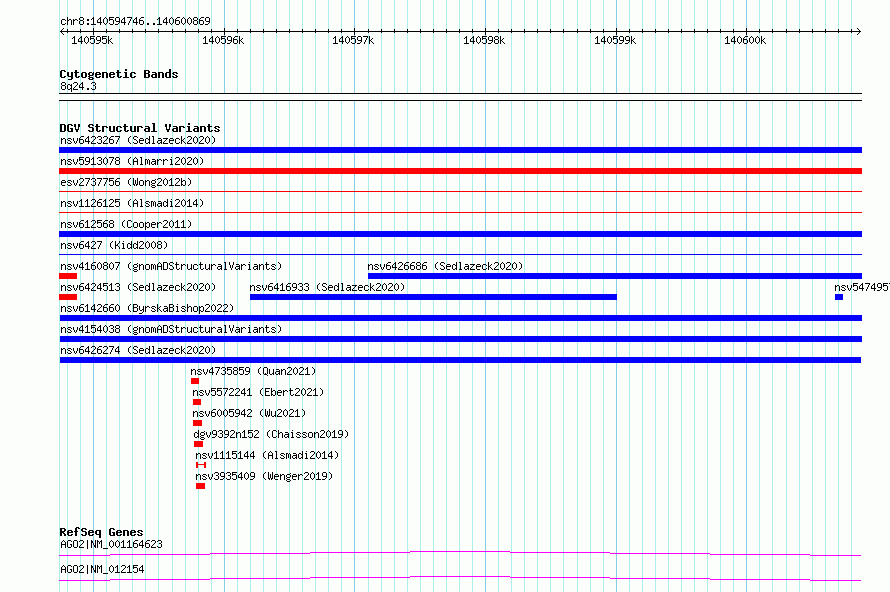The height and width of the screenshot is (592, 890).
Task: Click the 140598k ruler tick label
Action: 484,40
